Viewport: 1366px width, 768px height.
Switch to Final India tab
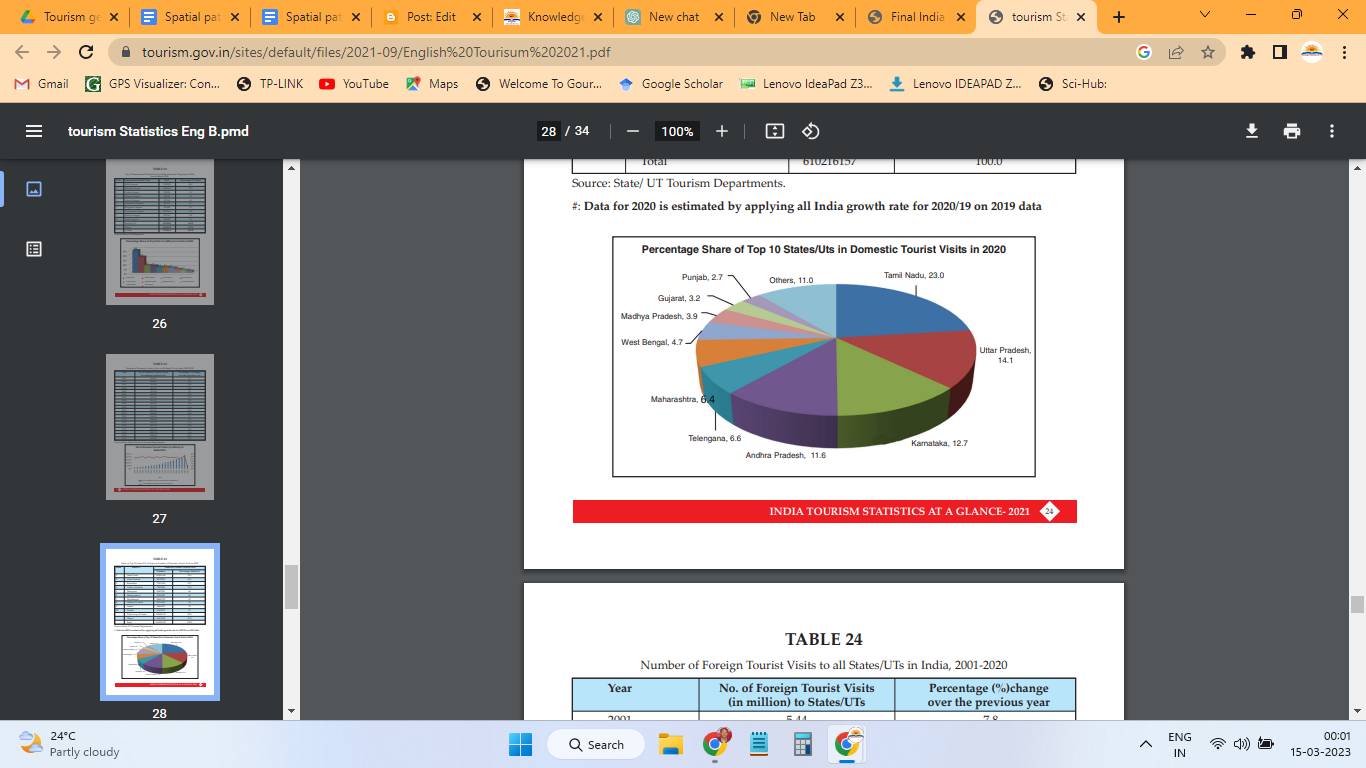(x=915, y=17)
